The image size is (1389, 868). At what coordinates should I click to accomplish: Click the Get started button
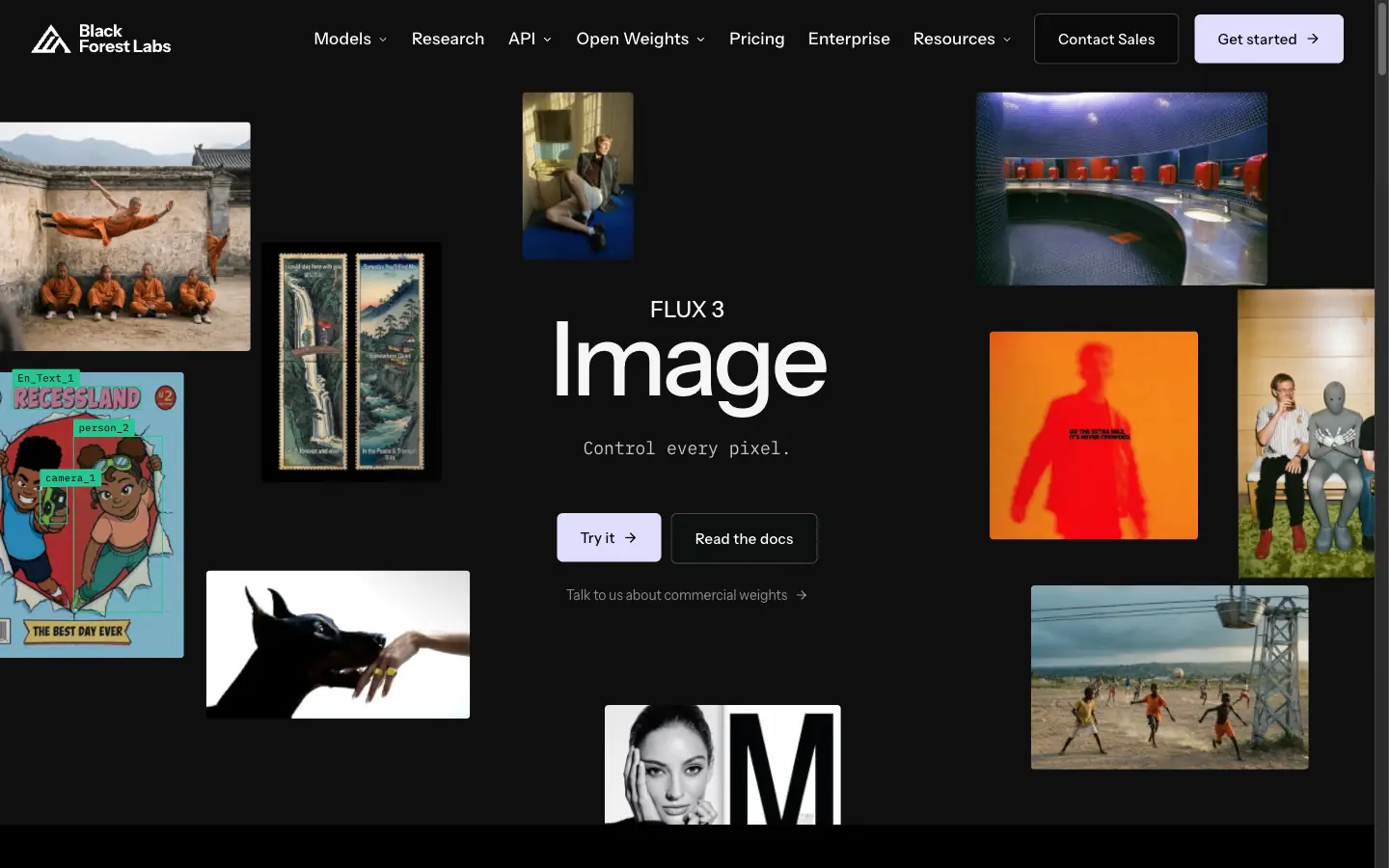[1268, 39]
